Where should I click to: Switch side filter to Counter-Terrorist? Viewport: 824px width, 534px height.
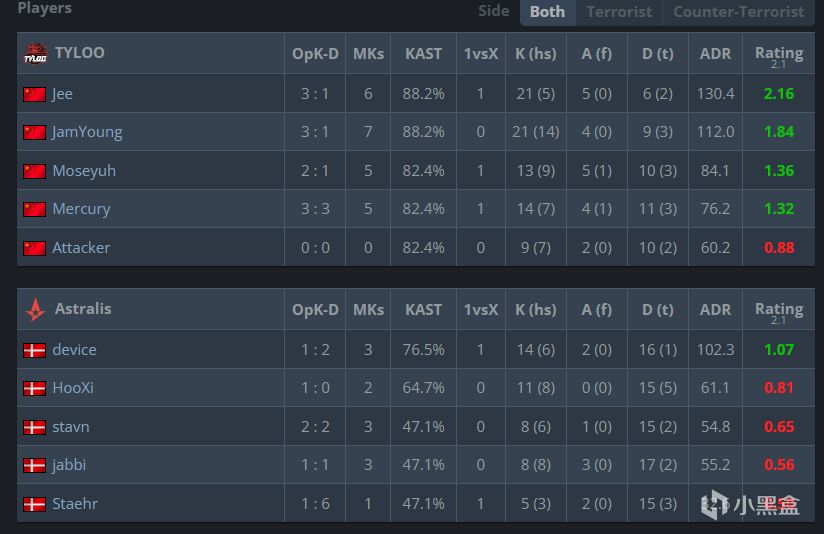point(738,12)
